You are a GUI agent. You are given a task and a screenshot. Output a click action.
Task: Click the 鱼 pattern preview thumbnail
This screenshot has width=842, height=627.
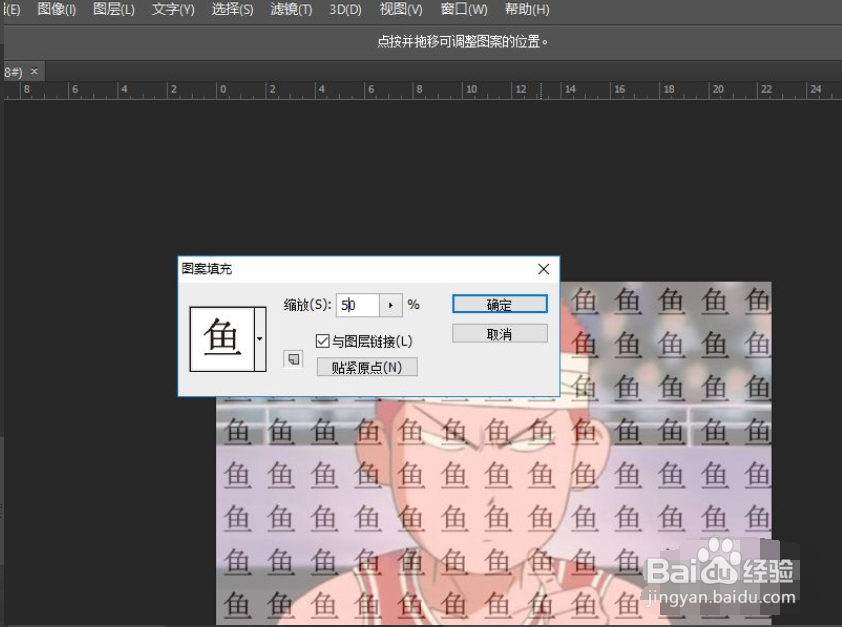coord(222,339)
